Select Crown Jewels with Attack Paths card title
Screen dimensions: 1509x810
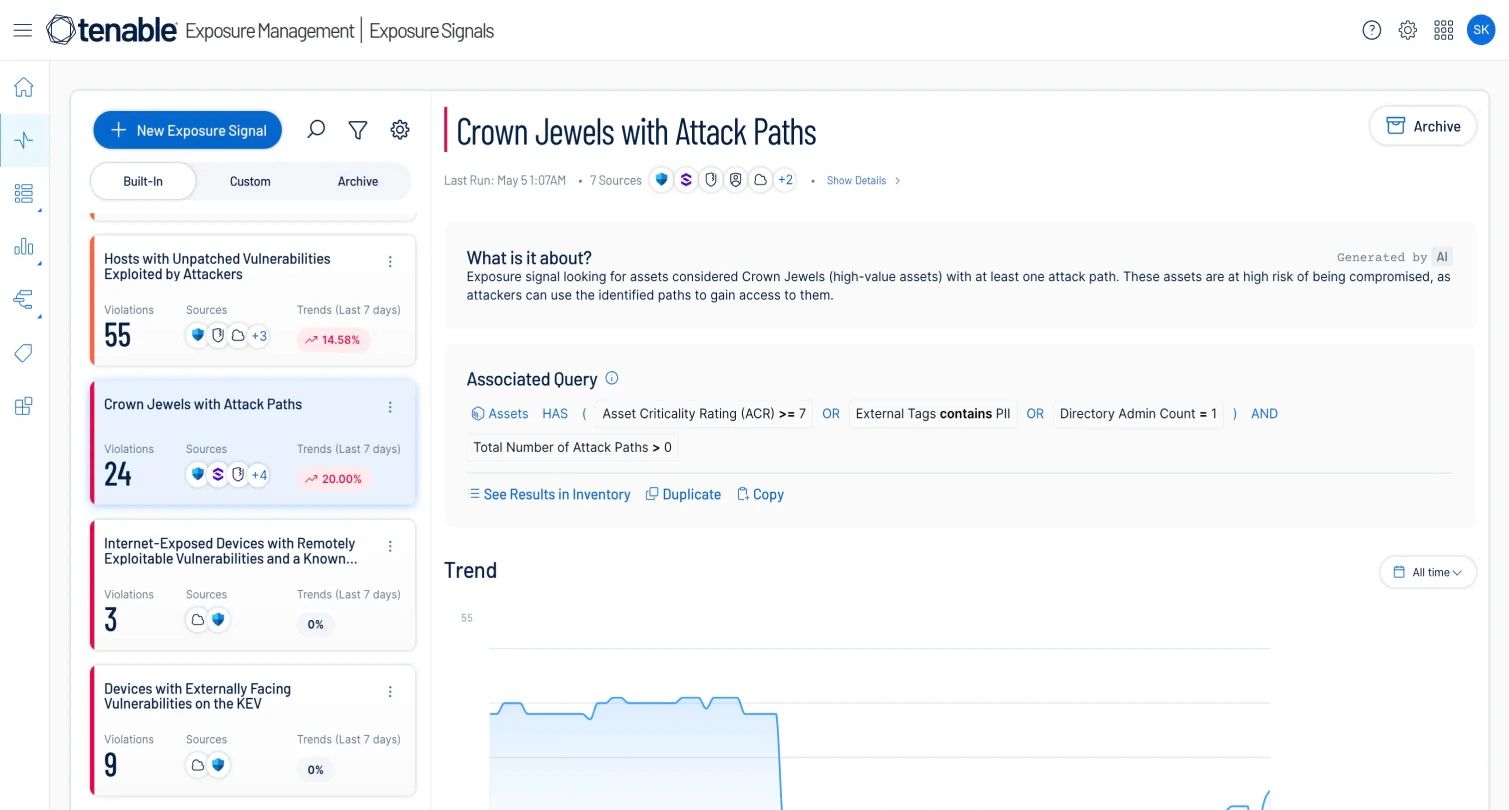pos(203,404)
